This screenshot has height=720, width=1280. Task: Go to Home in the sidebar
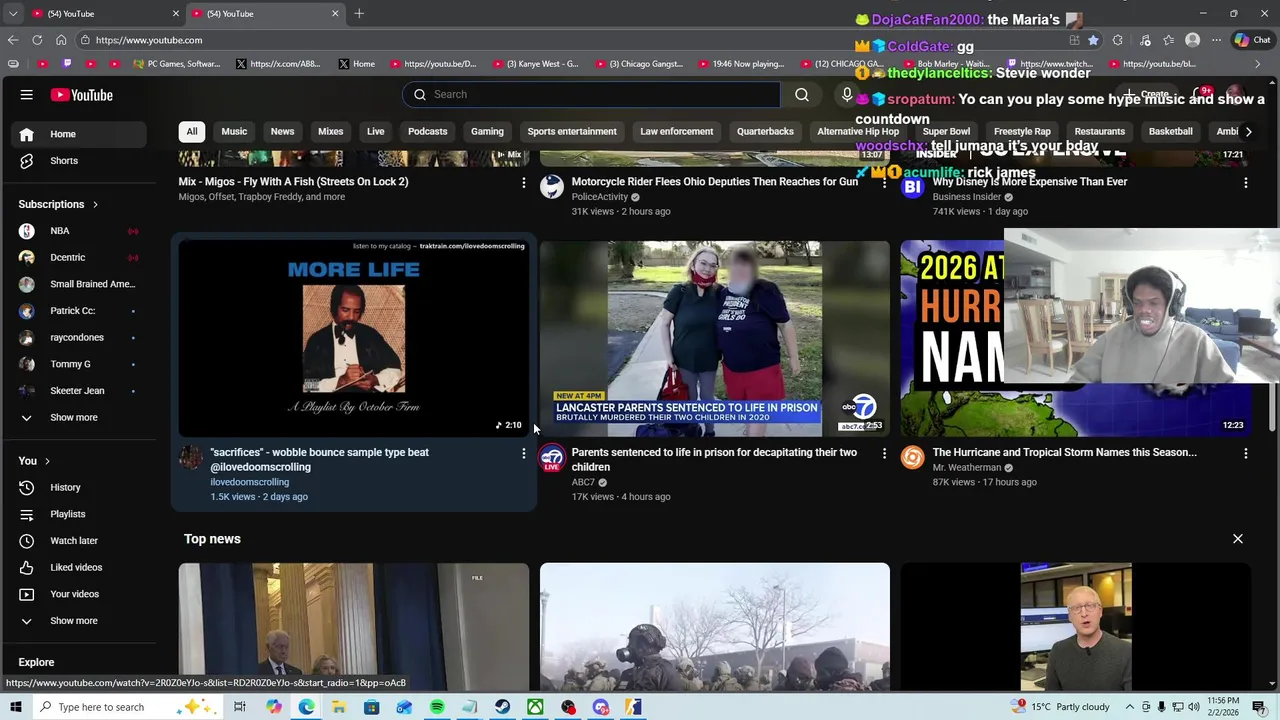pyautogui.click(x=77, y=134)
